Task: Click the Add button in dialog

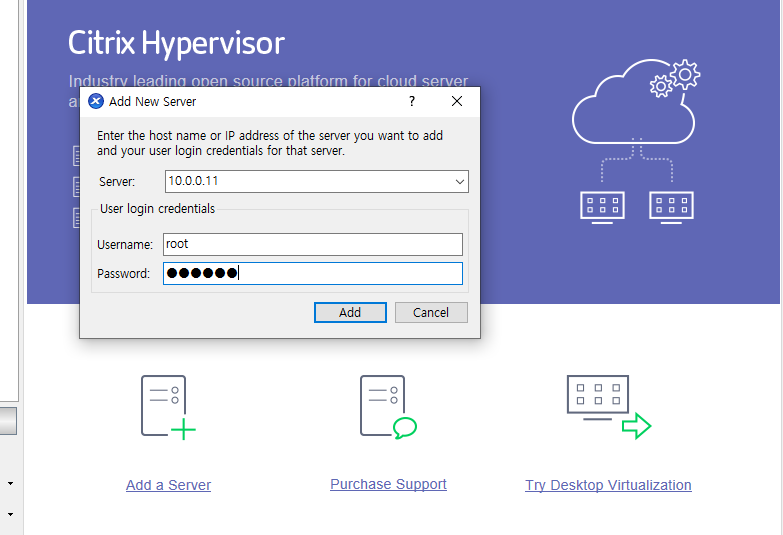Action: coord(350,312)
